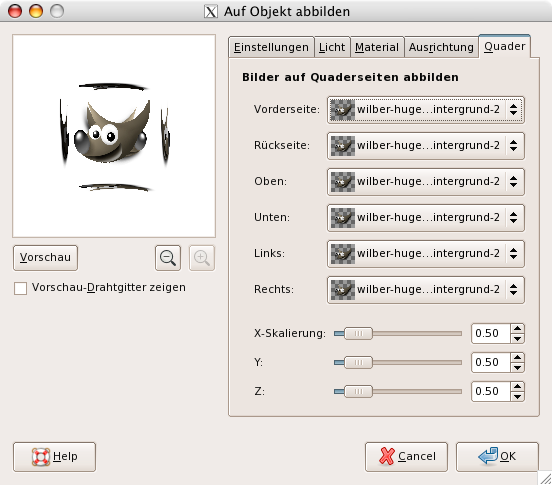Viewport: 552px width, 485px height.
Task: Click the X11 icon in the title bar
Action: pyautogui.click(x=211, y=12)
